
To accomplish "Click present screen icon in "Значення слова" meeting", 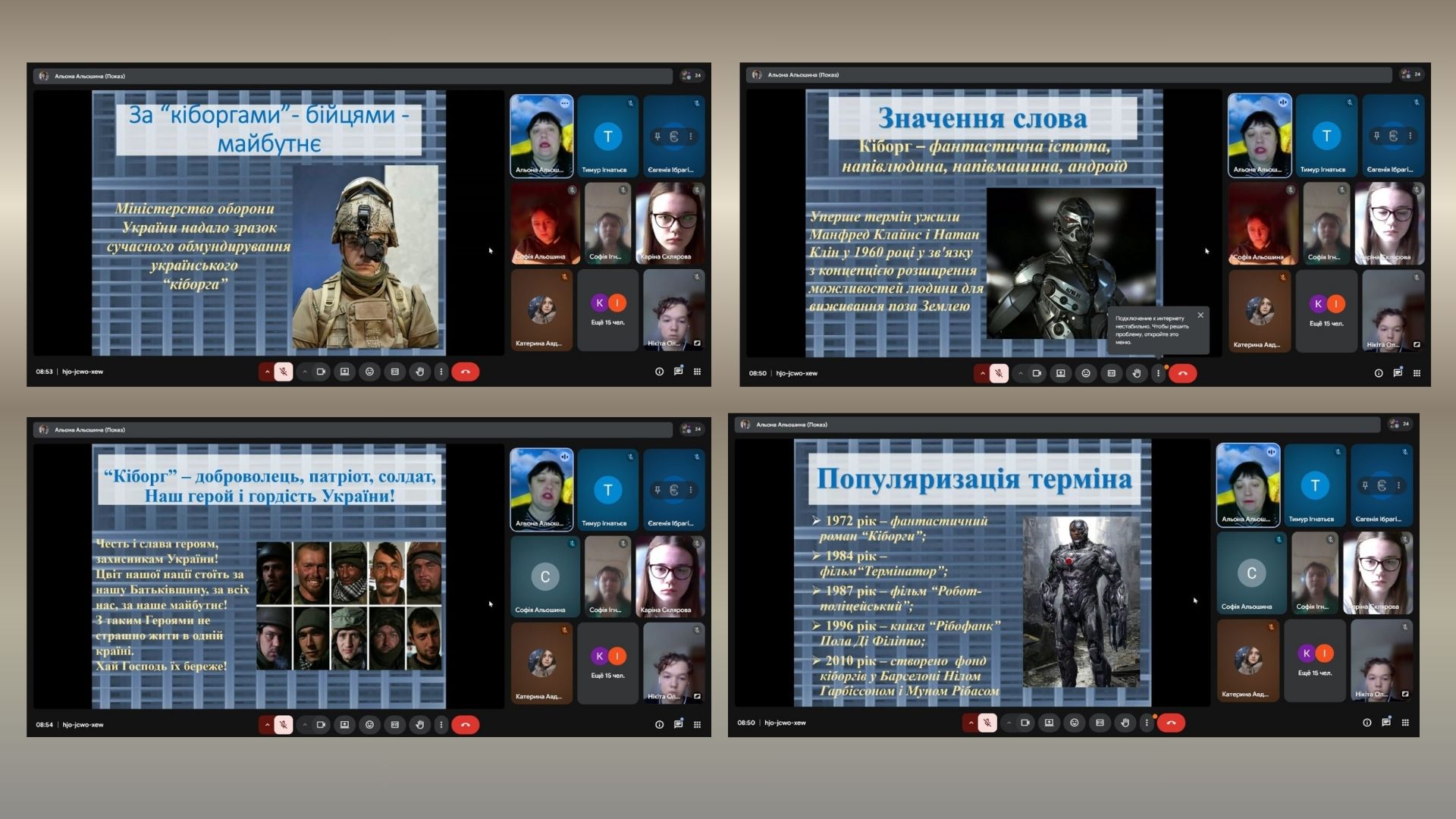I will click(x=1060, y=373).
